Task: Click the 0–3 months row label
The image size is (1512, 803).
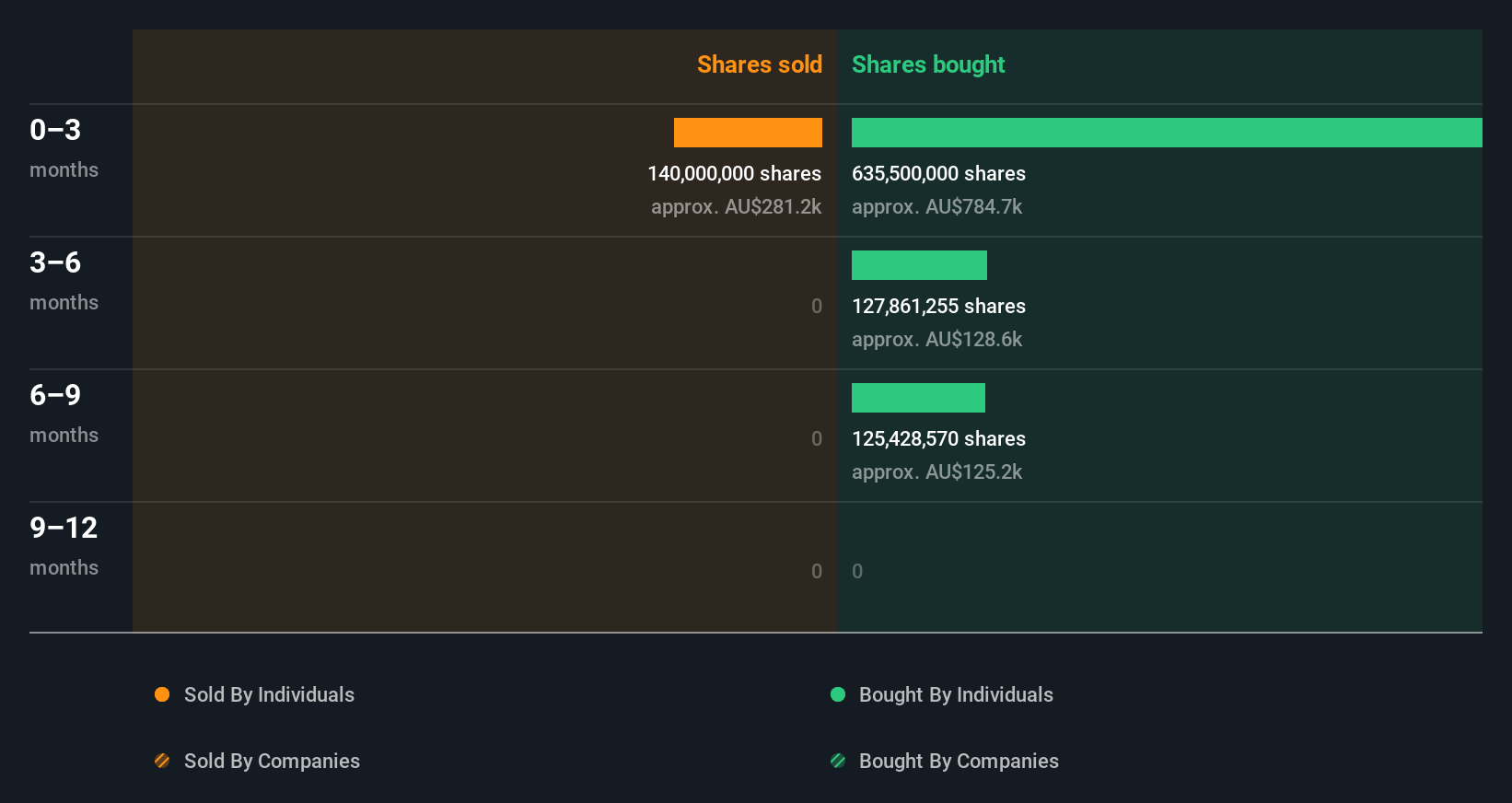Action: pyautogui.click(x=64, y=148)
